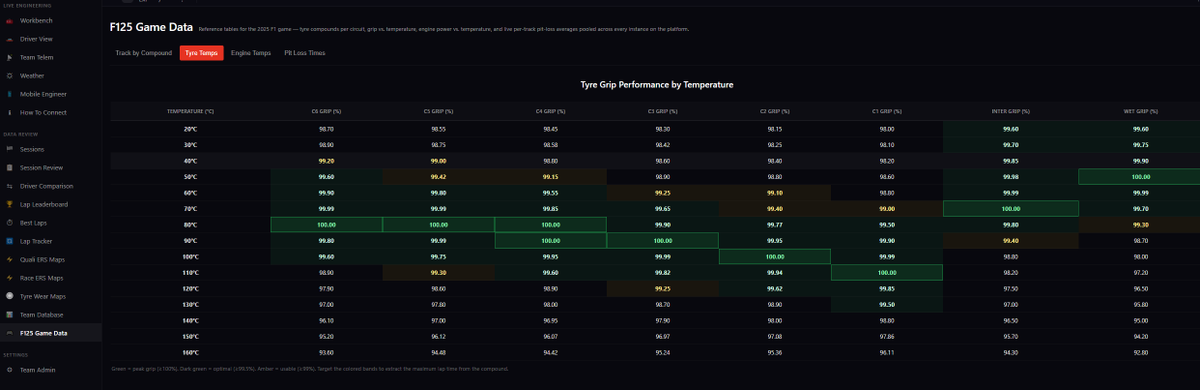1200x390 pixels.
Task: Click the C5 GRIP (%) column header
Action: pos(438,111)
